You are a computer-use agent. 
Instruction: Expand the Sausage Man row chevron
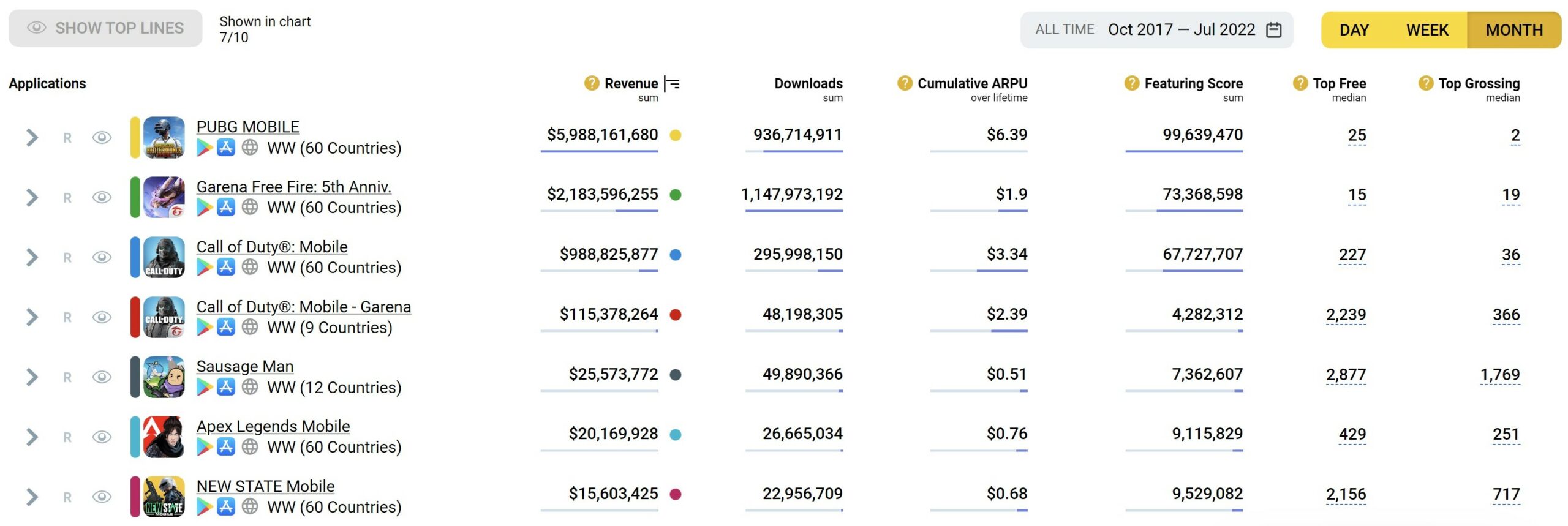32,377
